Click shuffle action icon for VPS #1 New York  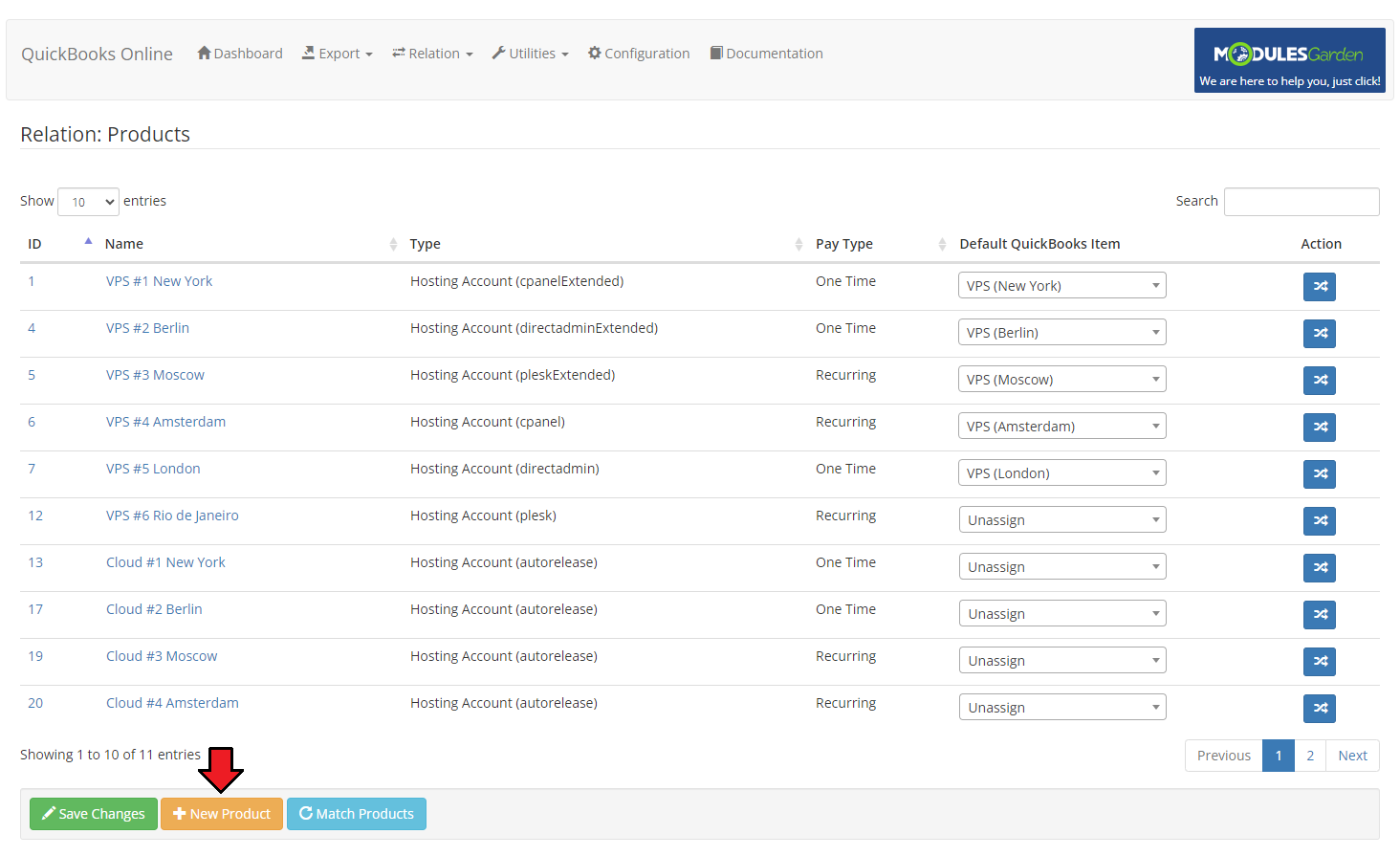pos(1319,286)
